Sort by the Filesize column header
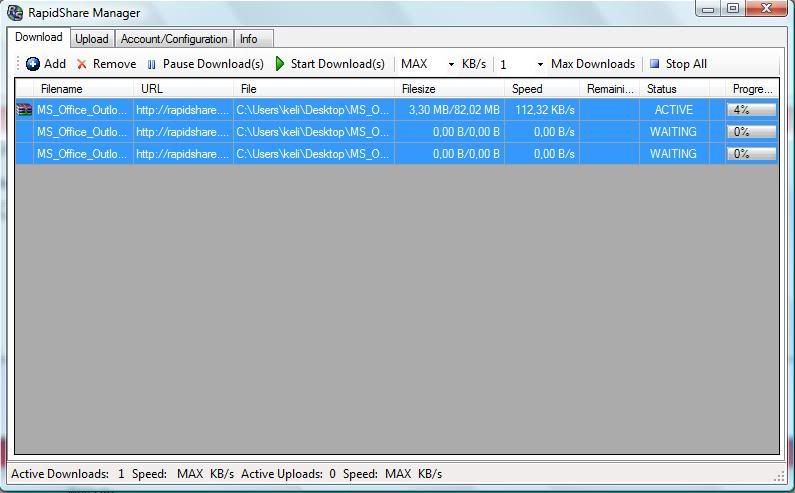 (449, 89)
